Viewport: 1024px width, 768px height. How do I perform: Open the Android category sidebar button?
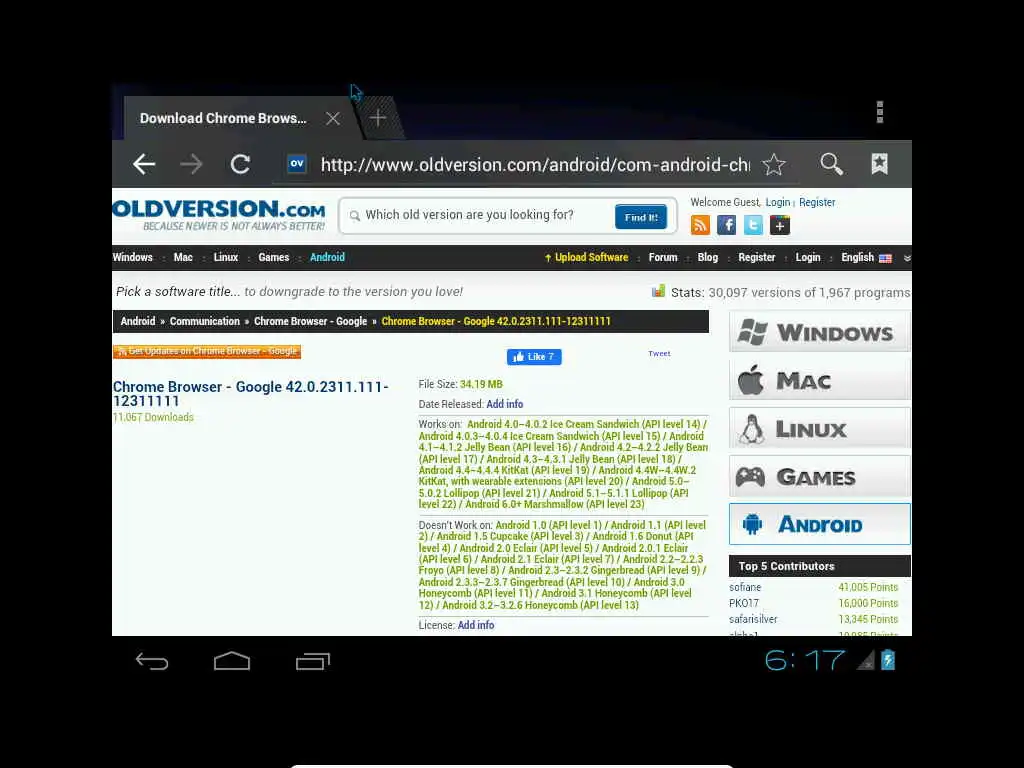click(x=820, y=524)
